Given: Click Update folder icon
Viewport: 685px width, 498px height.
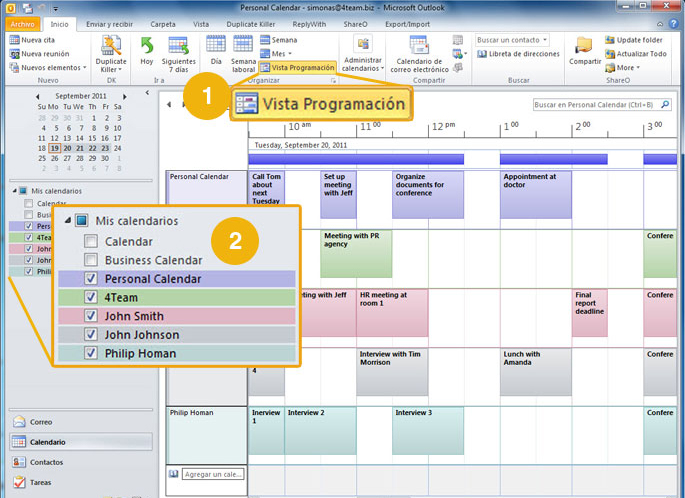Looking at the screenshot, I should (610, 40).
